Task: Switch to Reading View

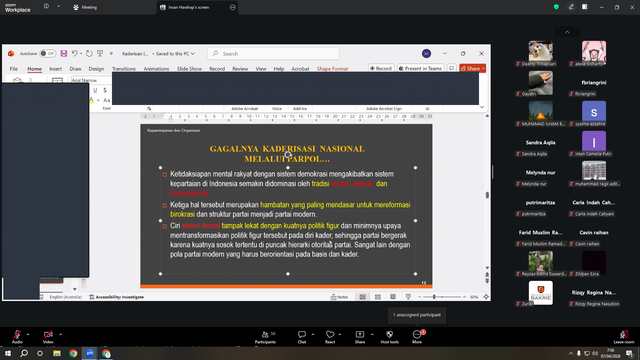Action: pyautogui.click(x=393, y=297)
